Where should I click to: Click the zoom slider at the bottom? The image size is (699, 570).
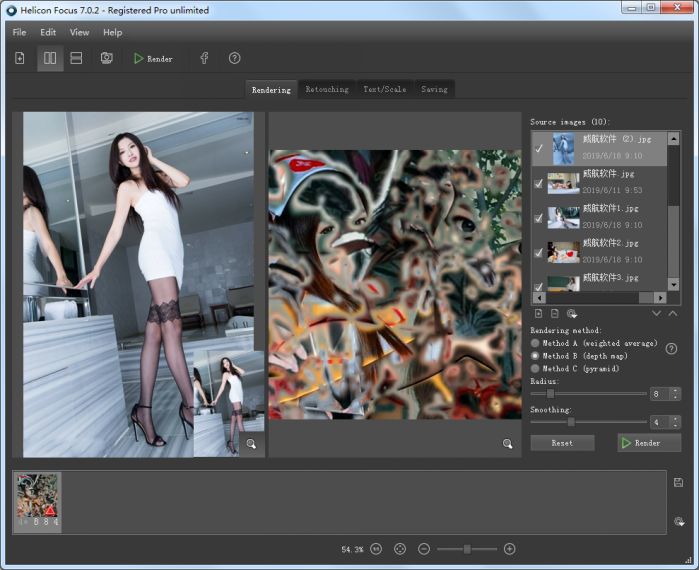click(x=466, y=549)
